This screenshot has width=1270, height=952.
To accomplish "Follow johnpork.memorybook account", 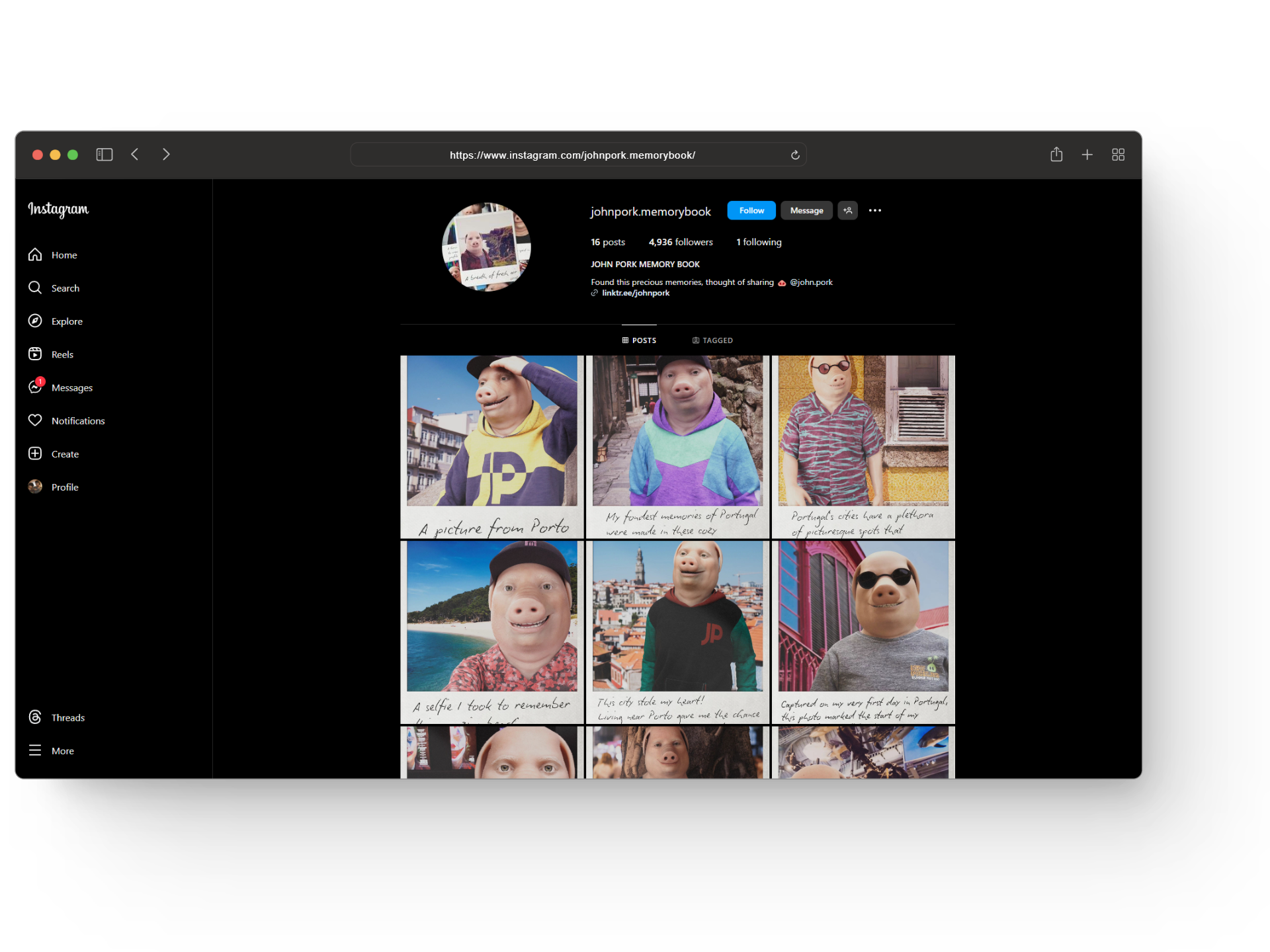I will click(x=751, y=210).
